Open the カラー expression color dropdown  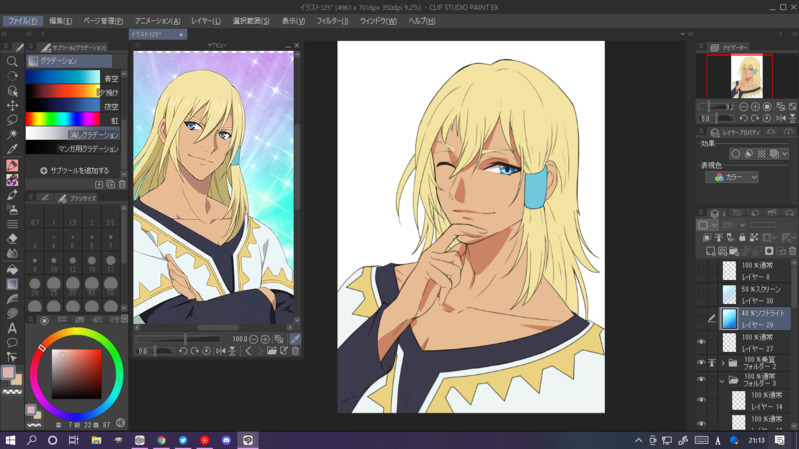[x=732, y=177]
